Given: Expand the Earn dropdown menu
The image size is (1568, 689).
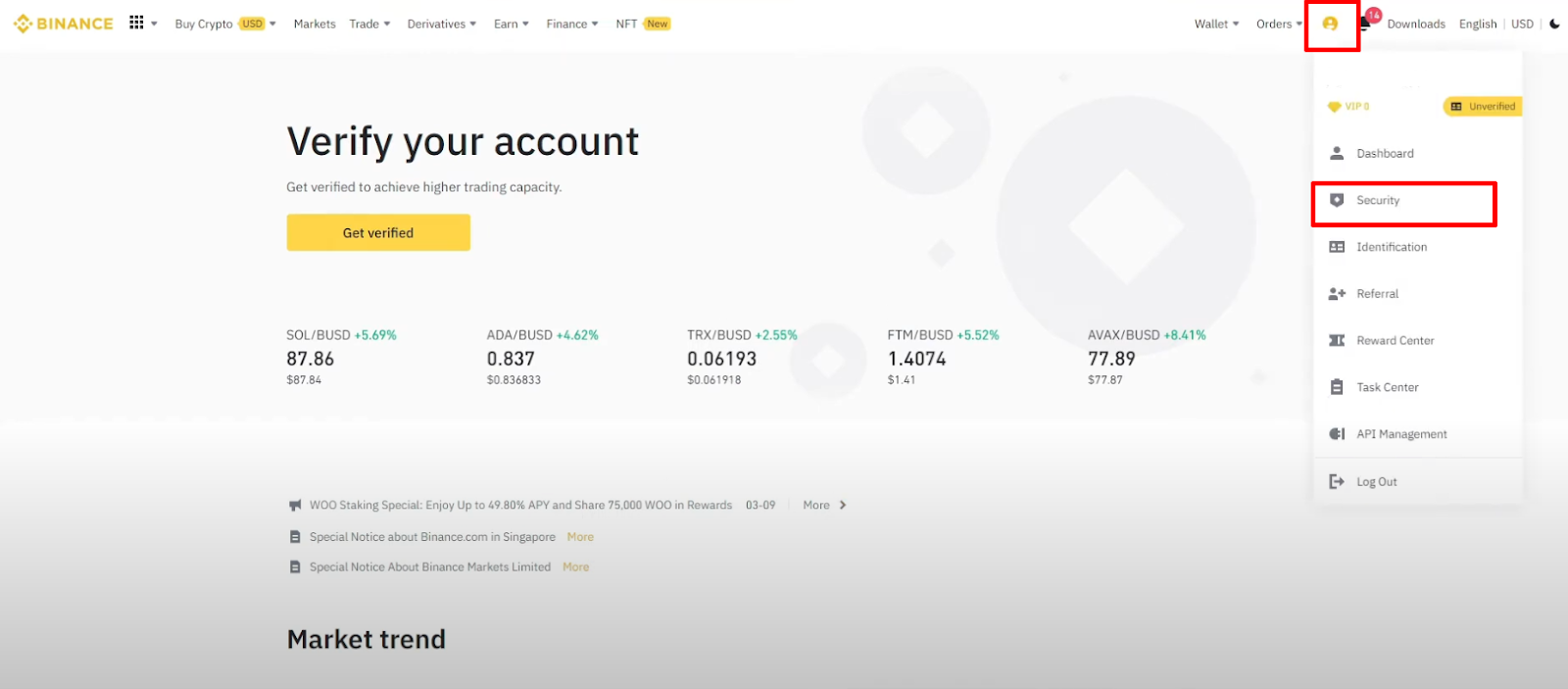Looking at the screenshot, I should pos(525,24).
